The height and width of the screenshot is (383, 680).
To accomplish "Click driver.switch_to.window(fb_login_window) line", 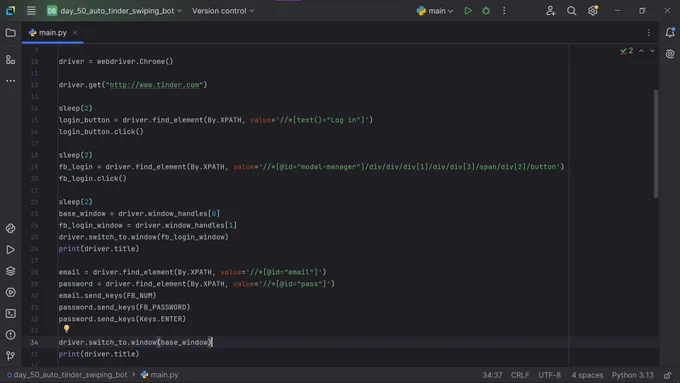I will 144,237.
